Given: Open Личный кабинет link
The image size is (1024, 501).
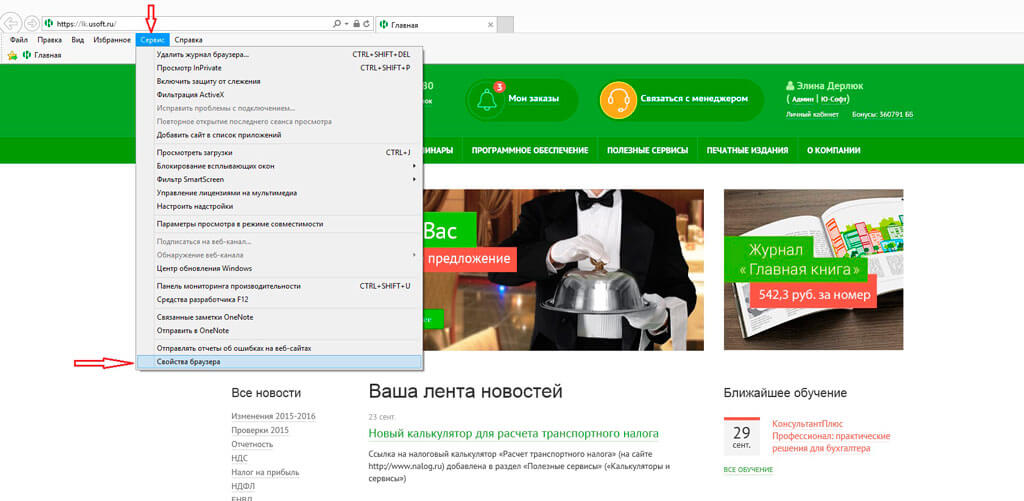Looking at the screenshot, I should [813, 114].
